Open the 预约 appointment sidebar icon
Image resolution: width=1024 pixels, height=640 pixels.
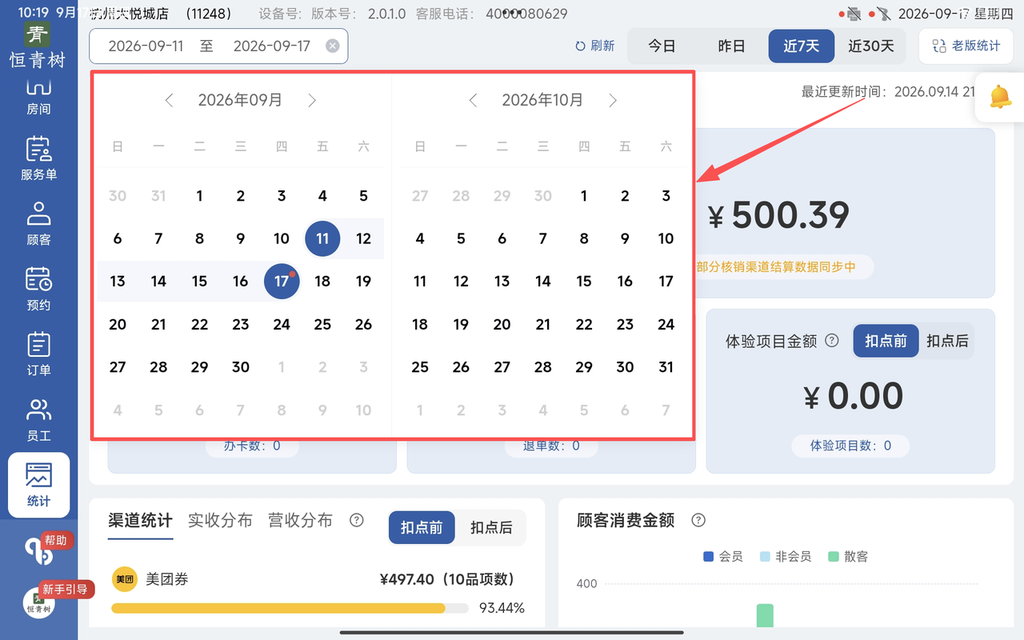39,289
